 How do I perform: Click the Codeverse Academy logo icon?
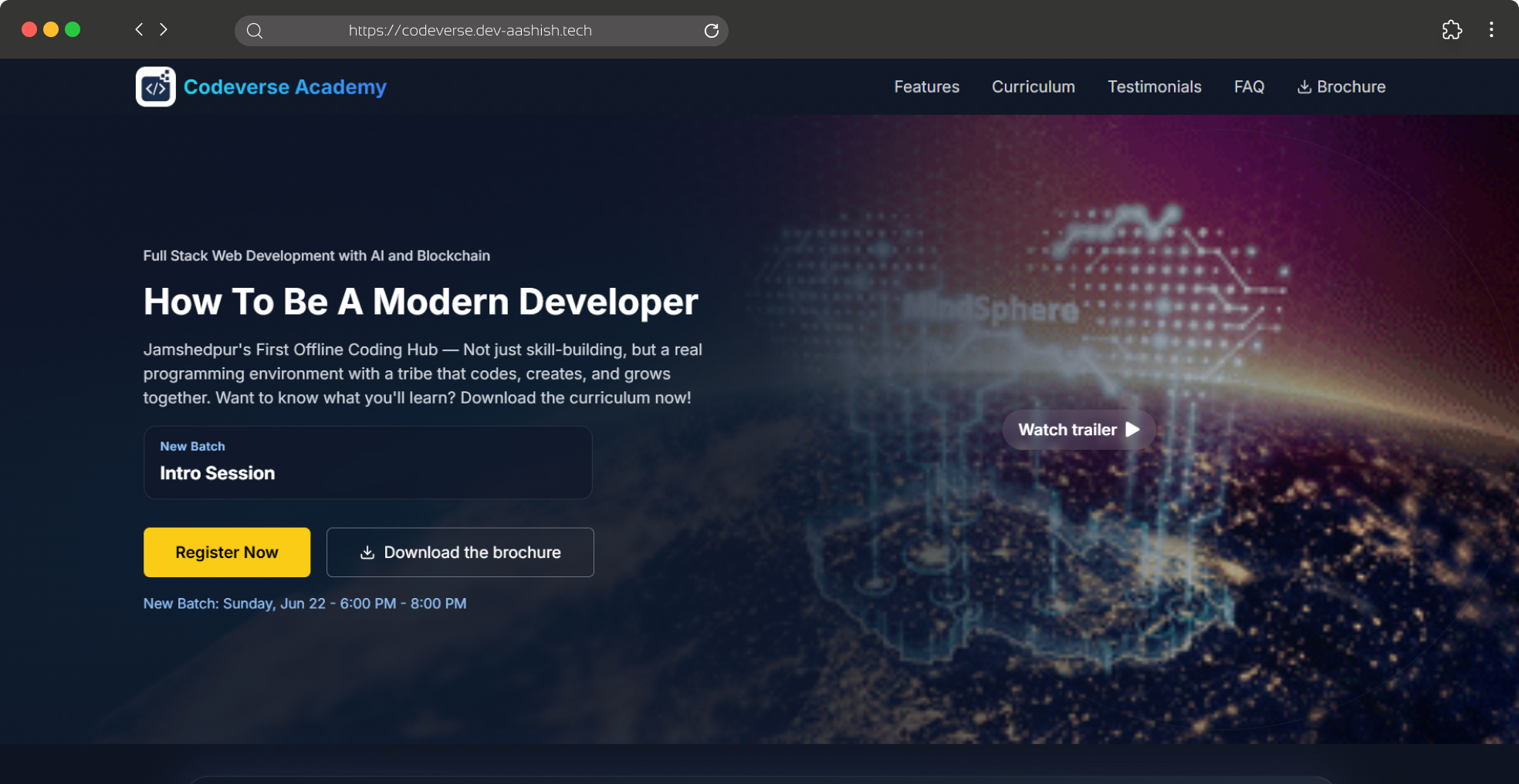tap(155, 86)
